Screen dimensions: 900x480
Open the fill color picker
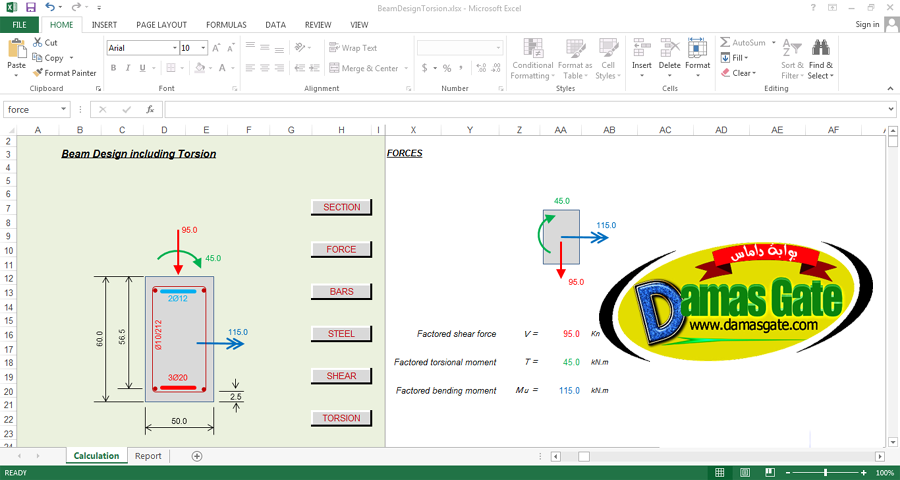pos(200,68)
